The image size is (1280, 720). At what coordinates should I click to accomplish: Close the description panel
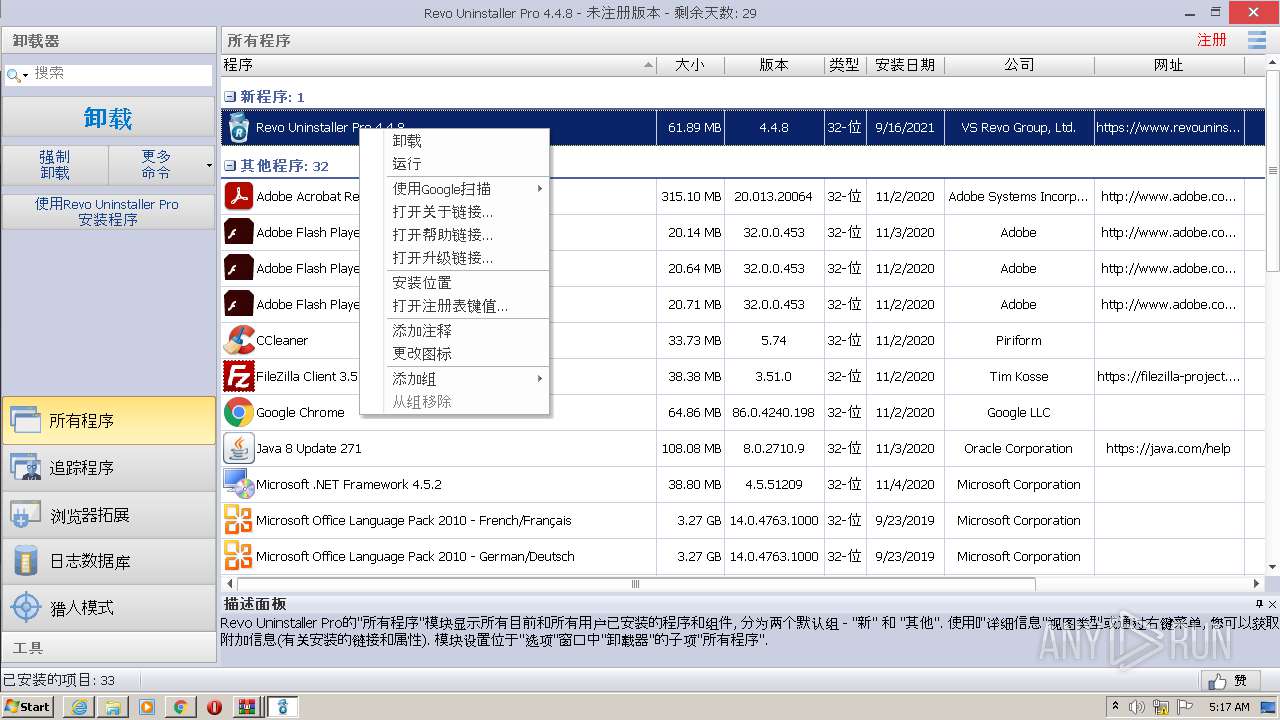coord(1272,604)
